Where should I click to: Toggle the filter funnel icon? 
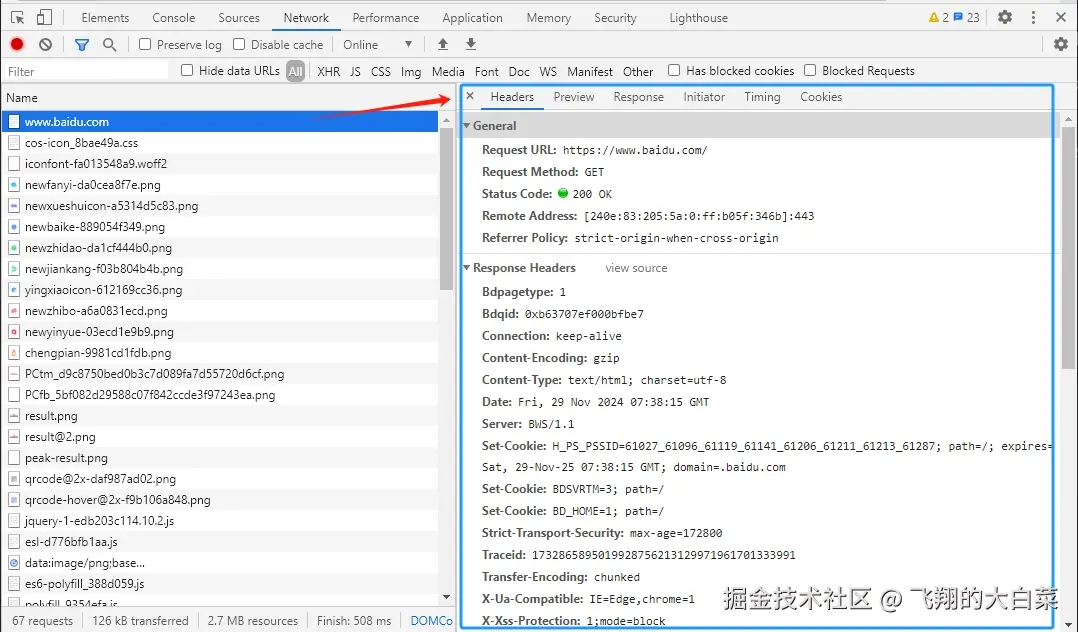coord(82,45)
